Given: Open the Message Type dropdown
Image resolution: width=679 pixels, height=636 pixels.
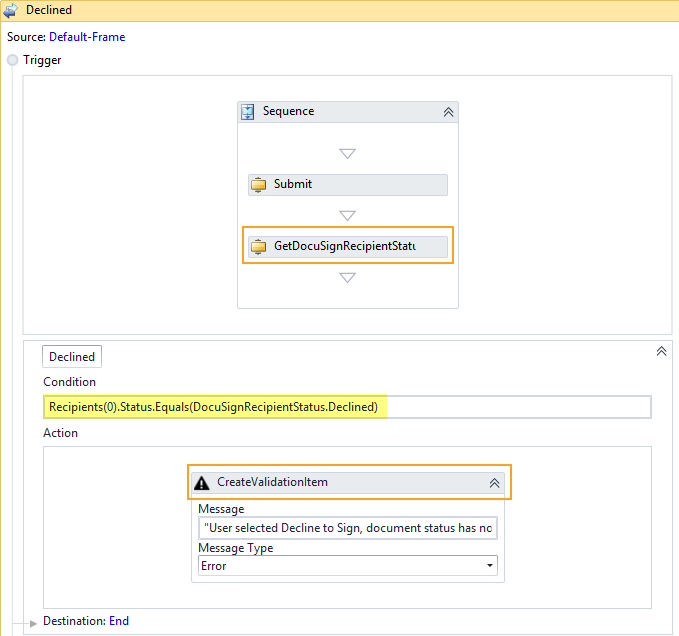Looking at the screenshot, I should [489, 566].
